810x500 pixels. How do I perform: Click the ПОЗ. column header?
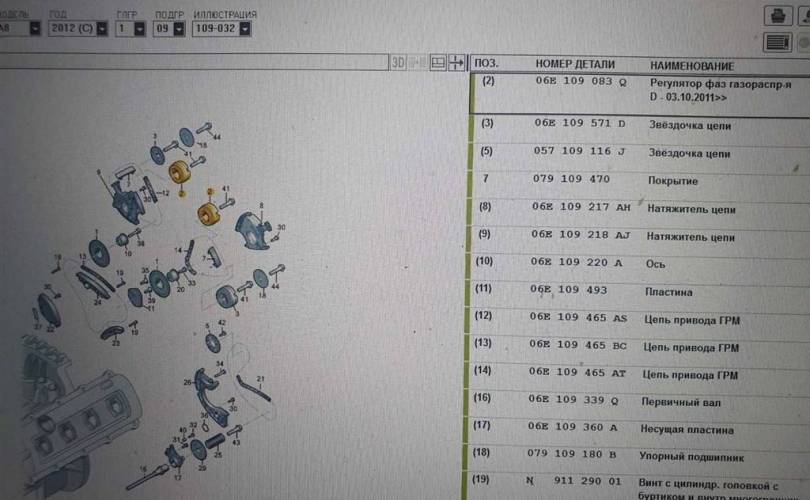pos(487,63)
